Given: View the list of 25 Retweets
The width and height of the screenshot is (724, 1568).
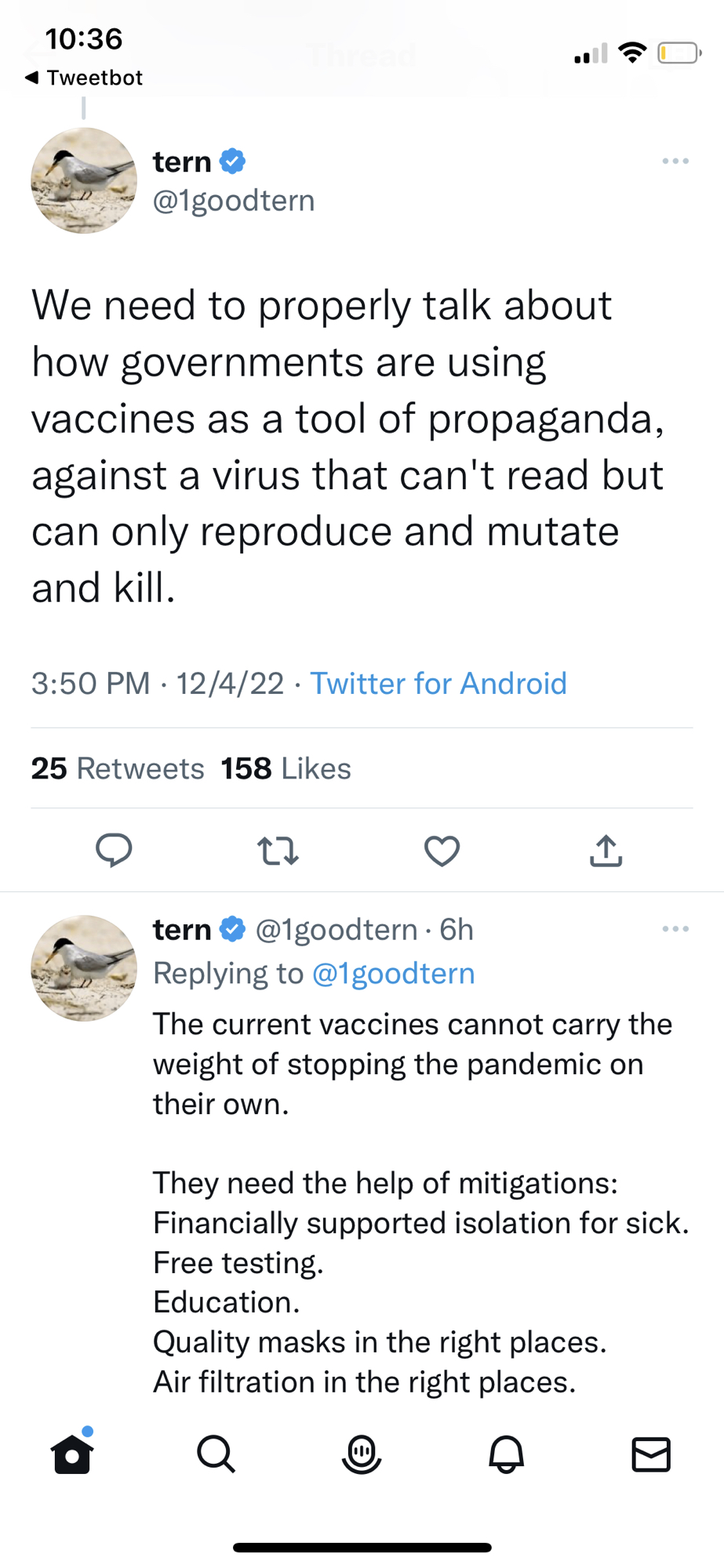Looking at the screenshot, I should click(118, 768).
